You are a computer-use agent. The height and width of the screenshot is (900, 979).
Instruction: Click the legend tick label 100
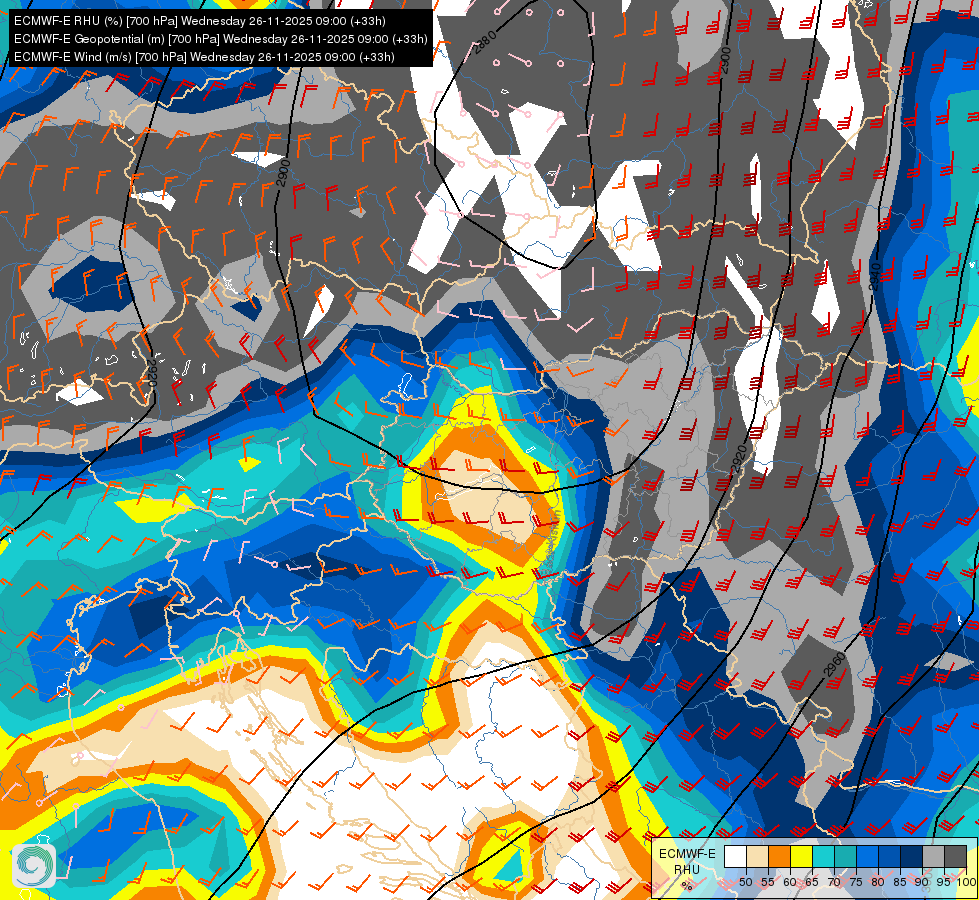point(966,882)
